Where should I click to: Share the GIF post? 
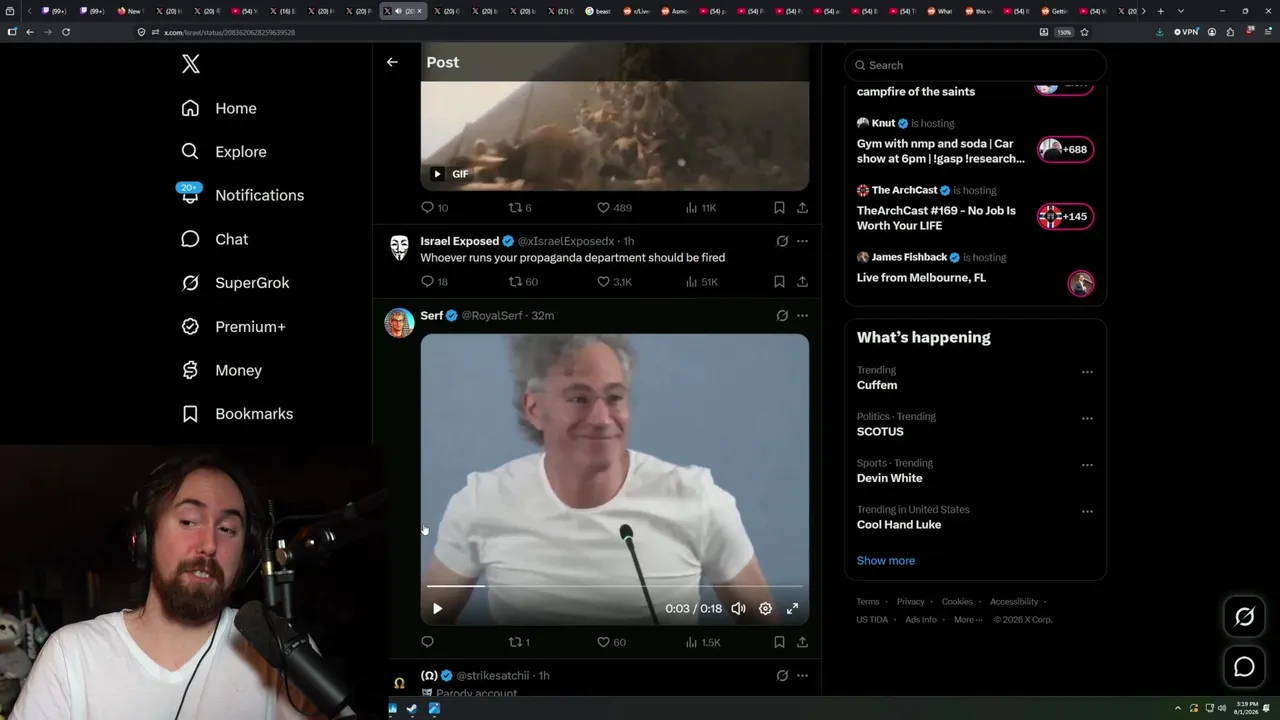pyautogui.click(x=802, y=208)
